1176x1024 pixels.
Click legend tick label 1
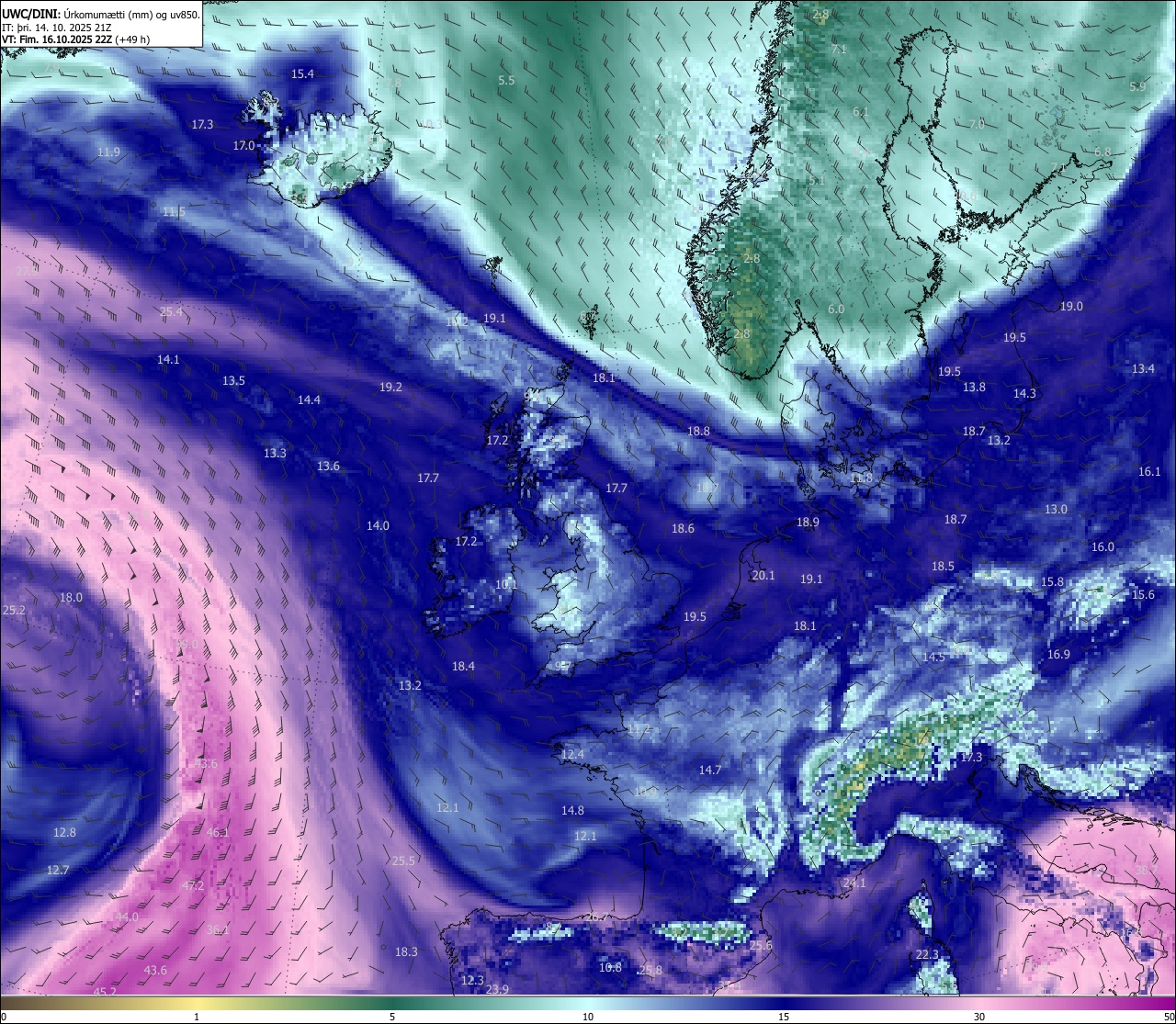pyautogui.click(x=197, y=1017)
